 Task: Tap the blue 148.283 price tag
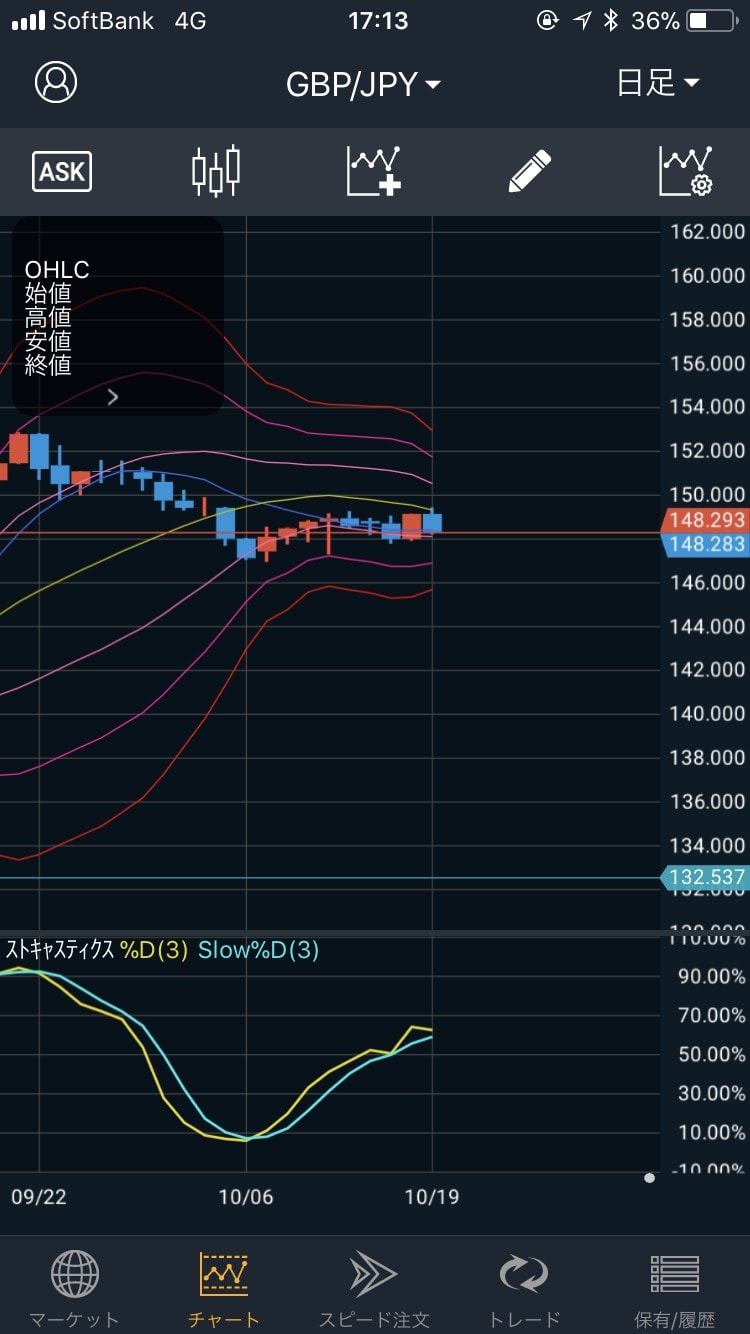pyautogui.click(x=704, y=544)
